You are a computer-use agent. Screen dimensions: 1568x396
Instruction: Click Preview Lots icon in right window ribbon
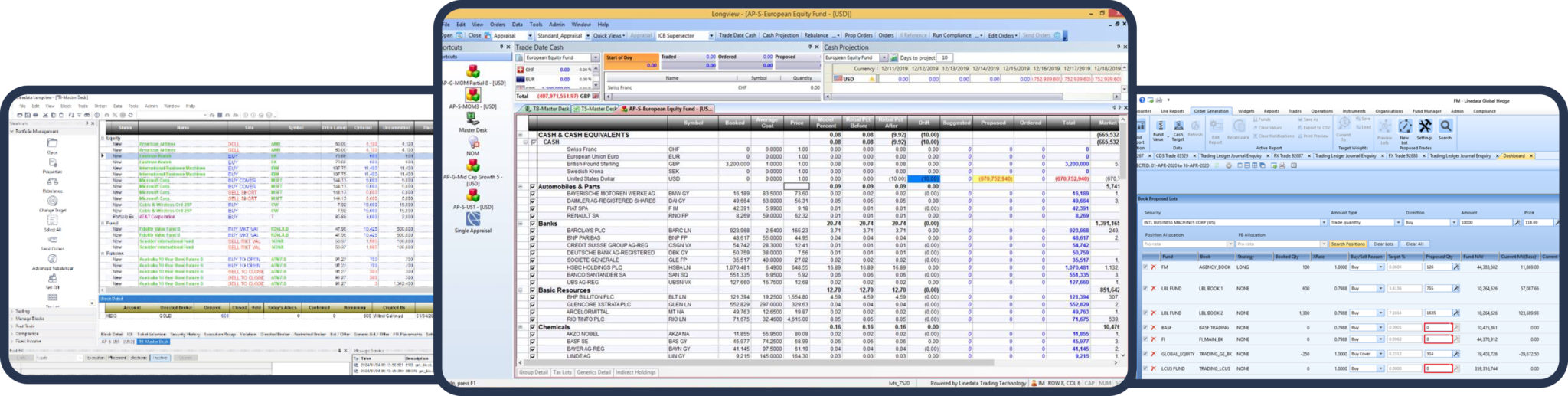[x=1385, y=126]
